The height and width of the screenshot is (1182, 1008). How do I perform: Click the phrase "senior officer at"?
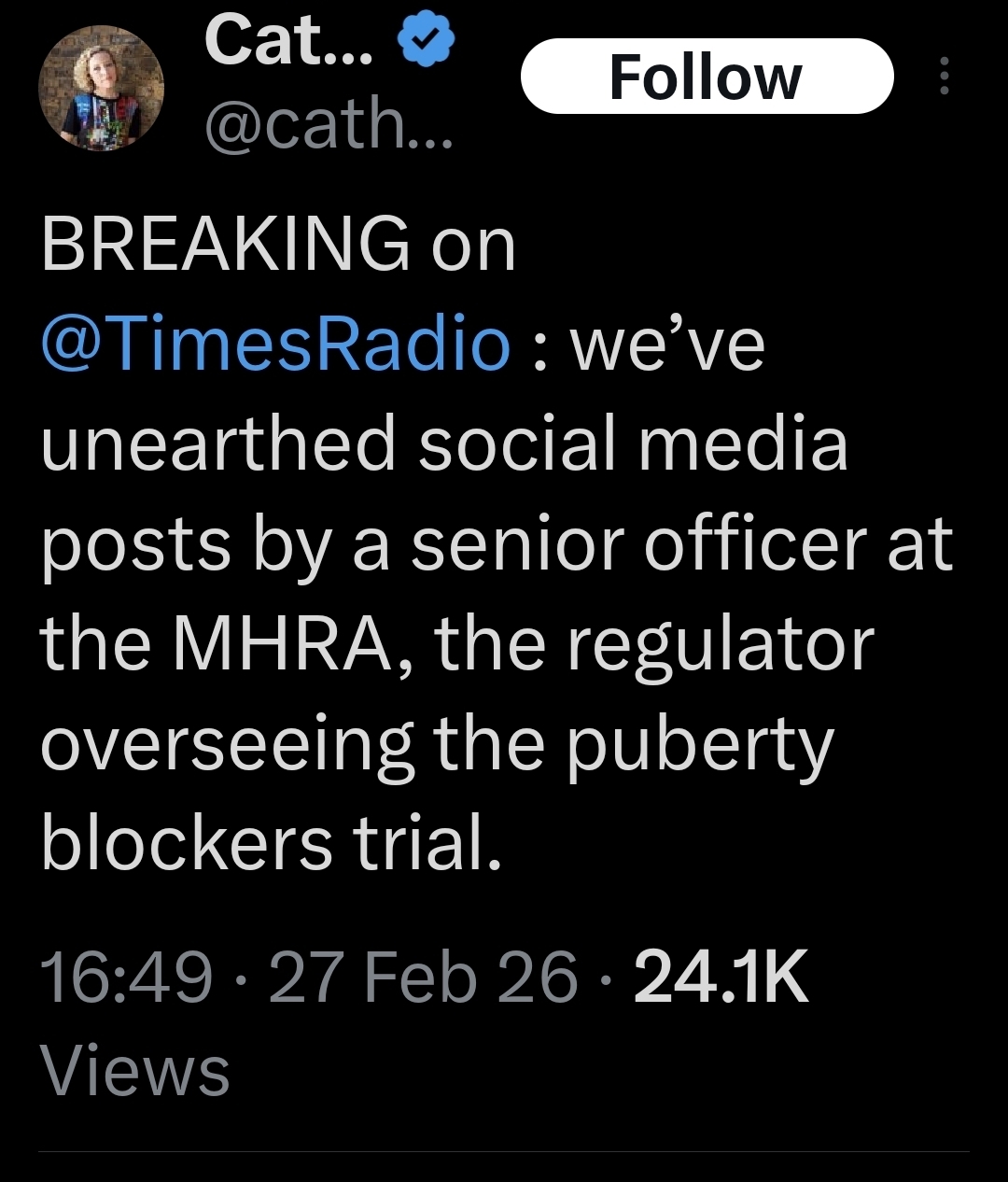pyautogui.click(x=681, y=544)
